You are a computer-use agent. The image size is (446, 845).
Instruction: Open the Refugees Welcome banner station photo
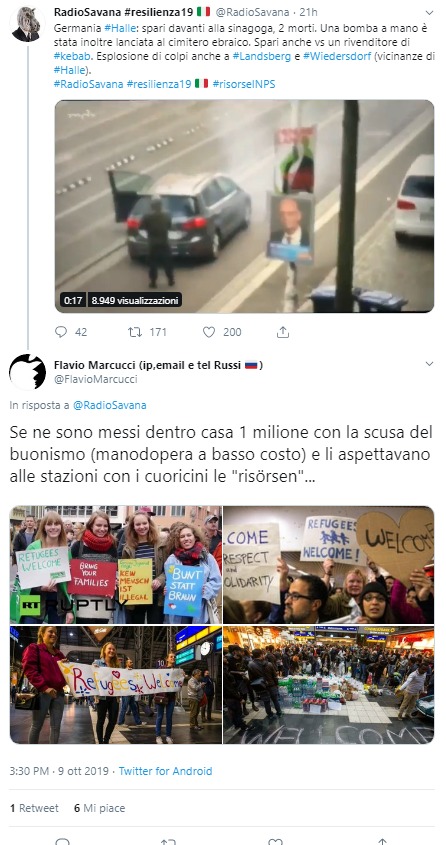(115, 684)
